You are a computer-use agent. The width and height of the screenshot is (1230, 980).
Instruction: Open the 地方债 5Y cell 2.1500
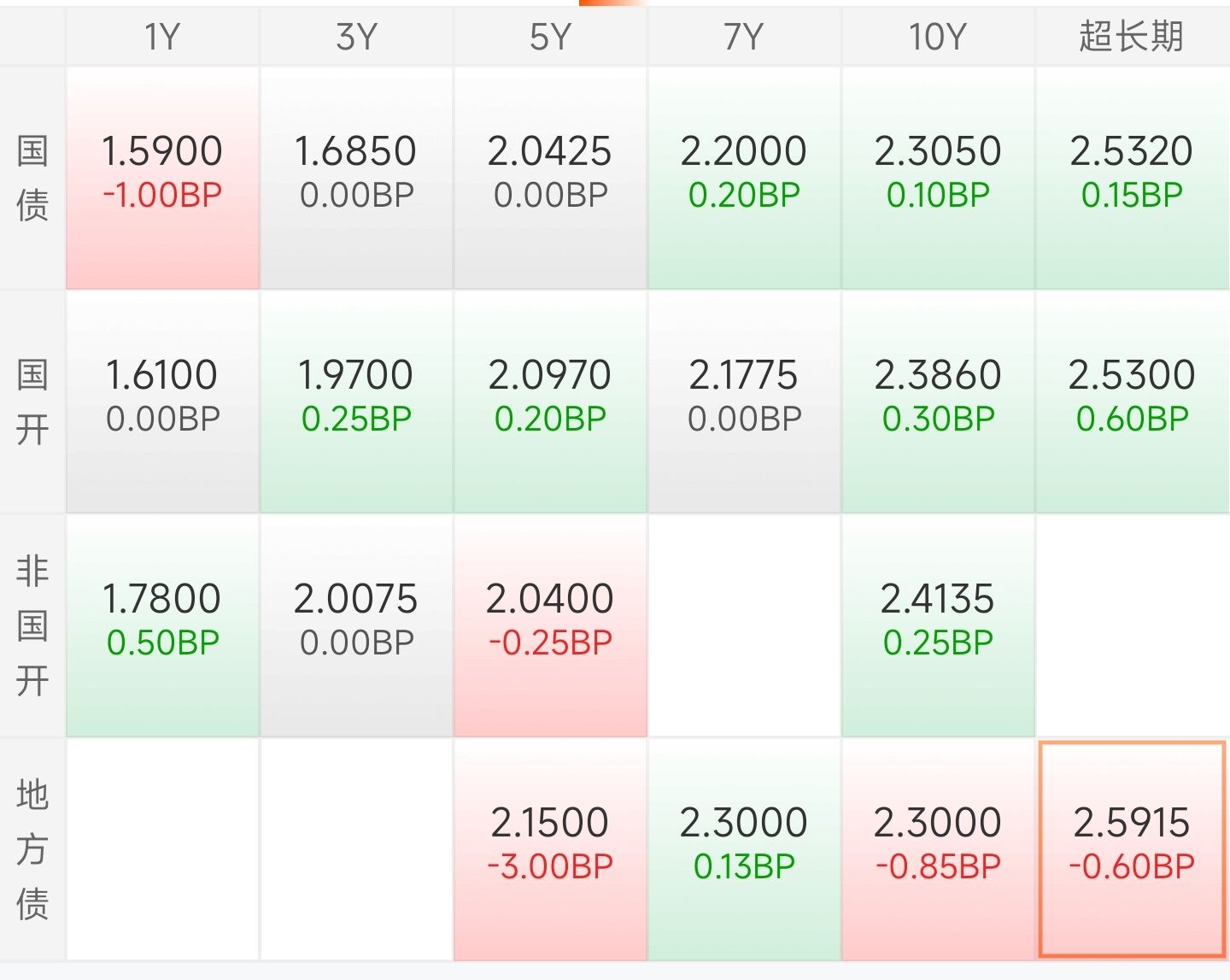click(x=550, y=849)
